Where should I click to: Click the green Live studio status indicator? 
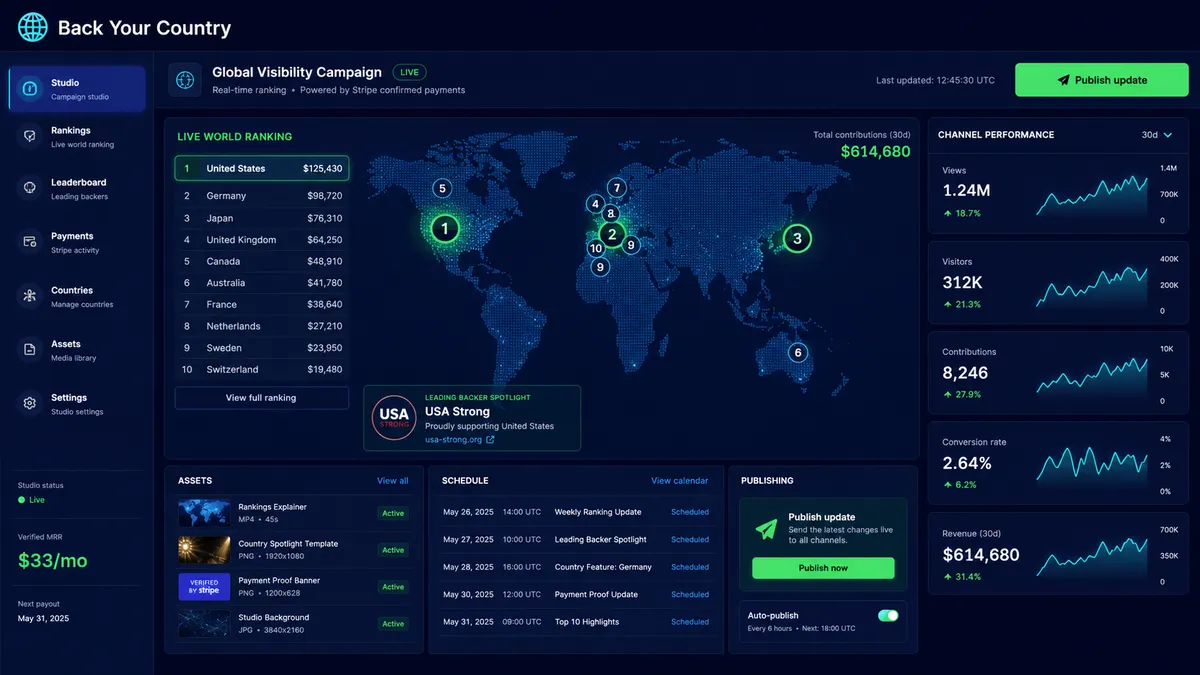31,500
